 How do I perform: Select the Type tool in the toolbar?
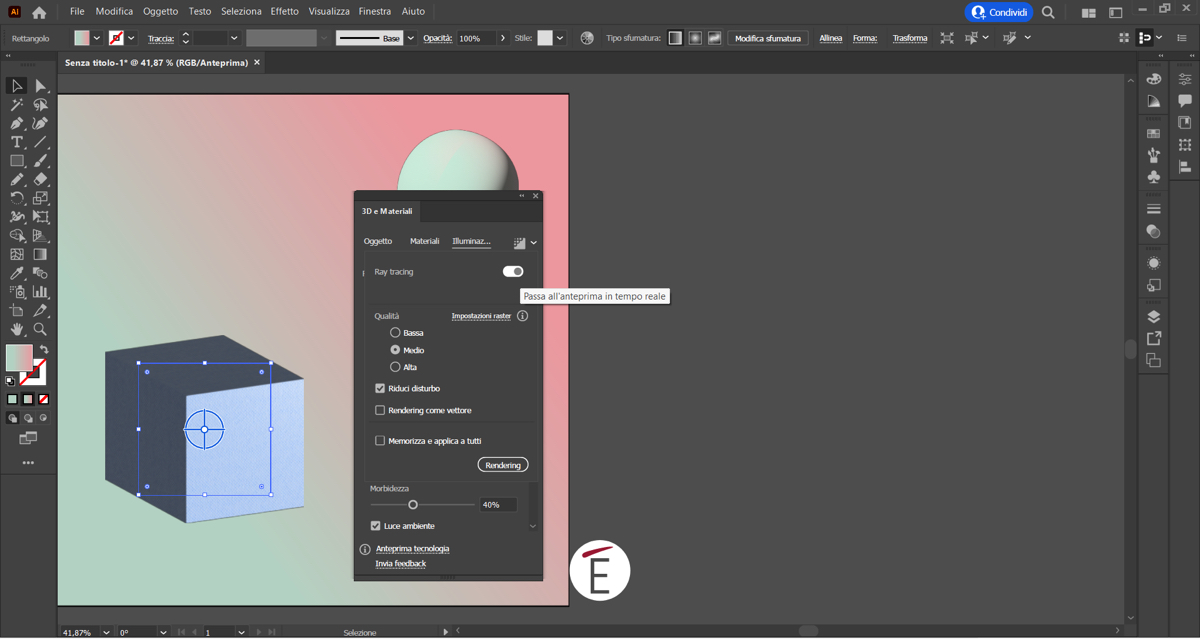coord(17,142)
